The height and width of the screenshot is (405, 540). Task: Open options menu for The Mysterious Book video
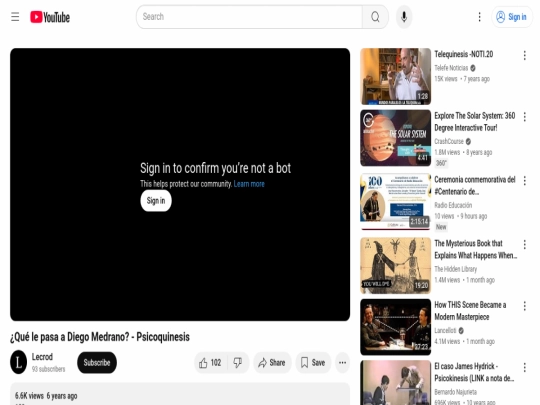click(x=525, y=245)
